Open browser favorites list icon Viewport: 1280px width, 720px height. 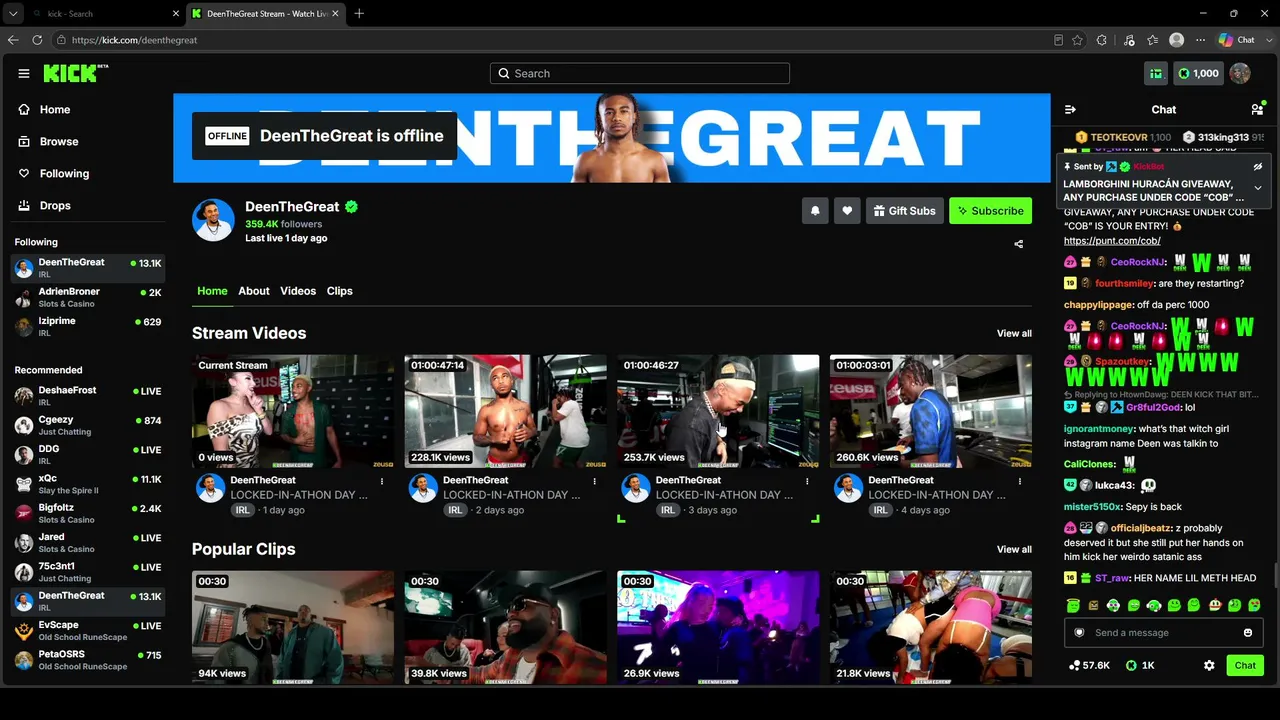click(1153, 40)
